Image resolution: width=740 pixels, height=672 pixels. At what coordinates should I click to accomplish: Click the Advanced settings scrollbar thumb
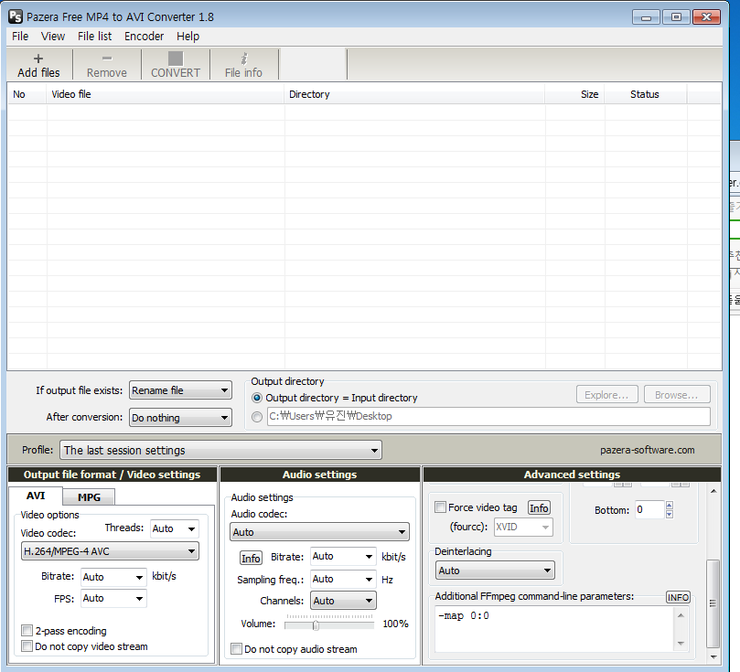[713, 604]
